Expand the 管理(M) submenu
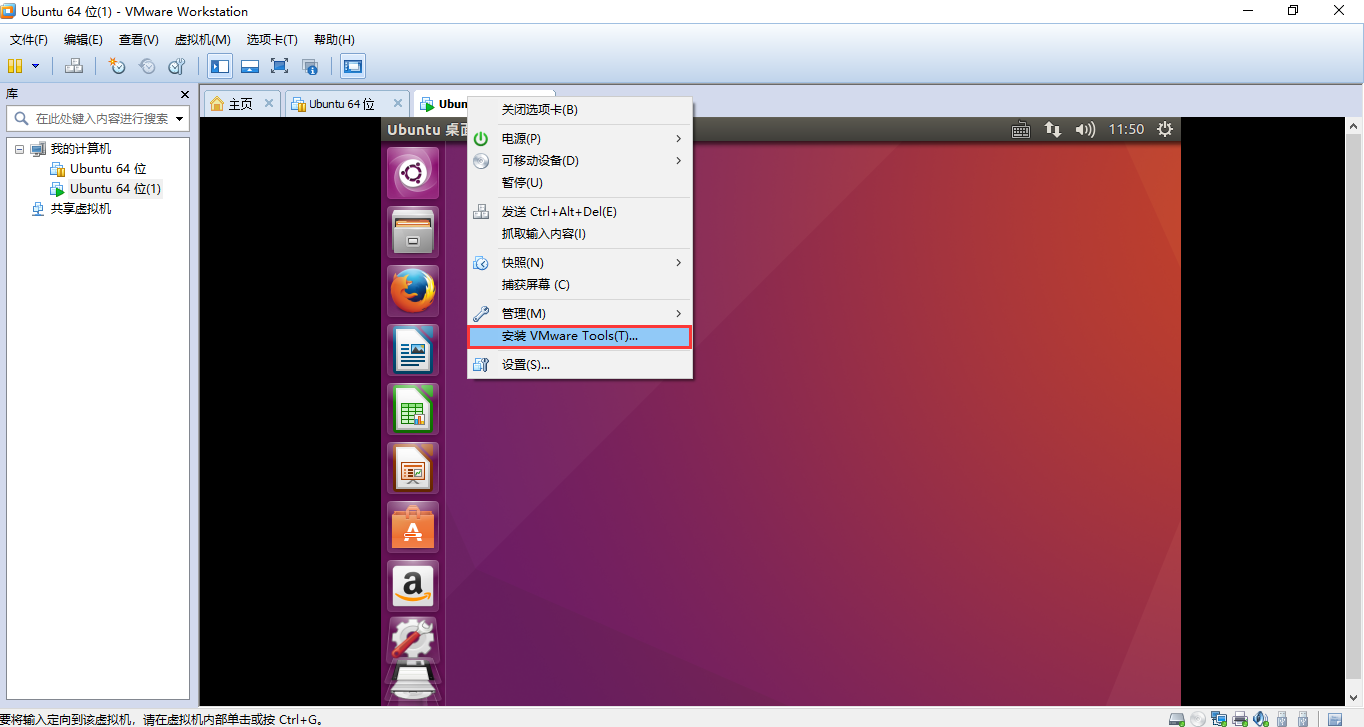 pyautogui.click(x=580, y=313)
